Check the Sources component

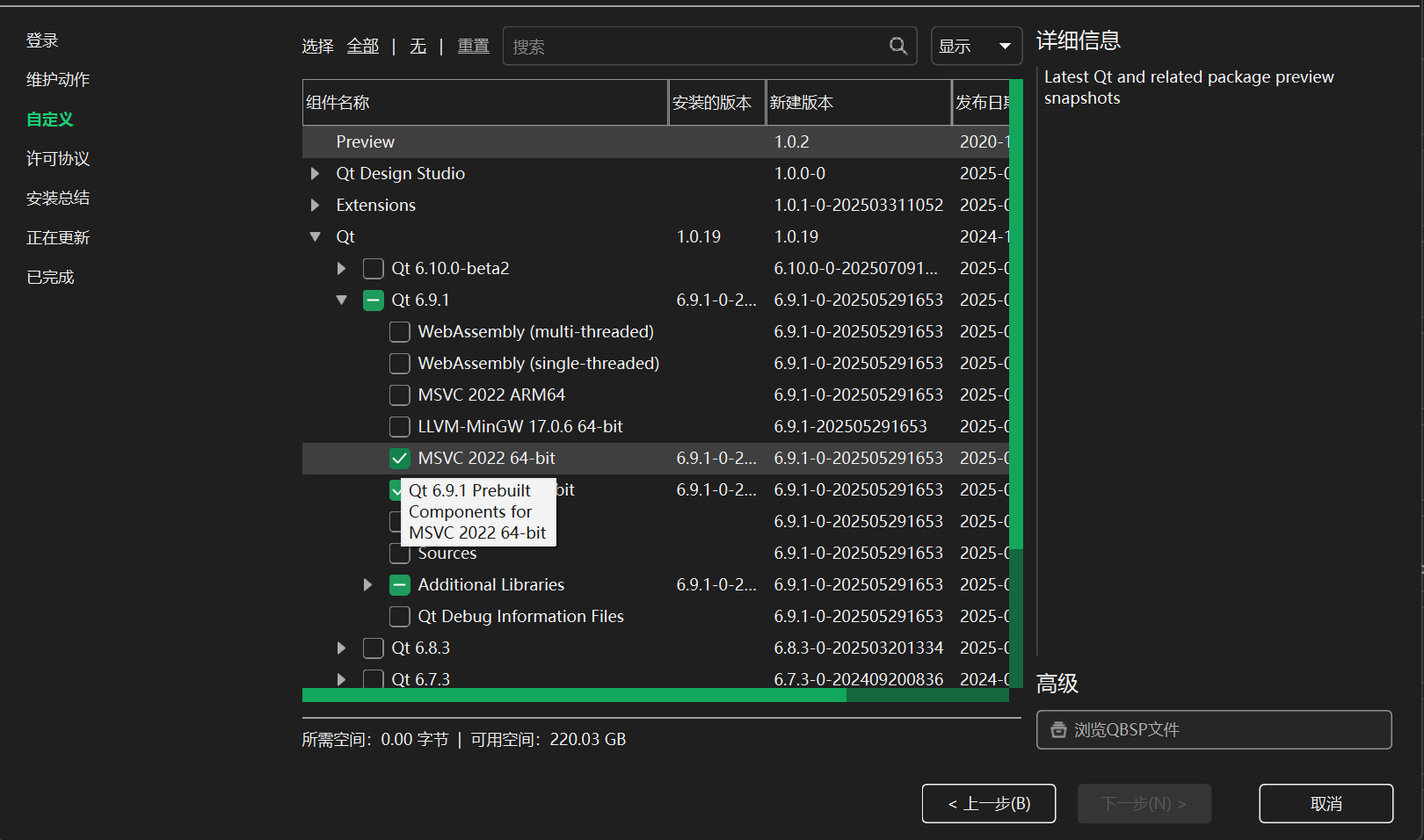(399, 553)
